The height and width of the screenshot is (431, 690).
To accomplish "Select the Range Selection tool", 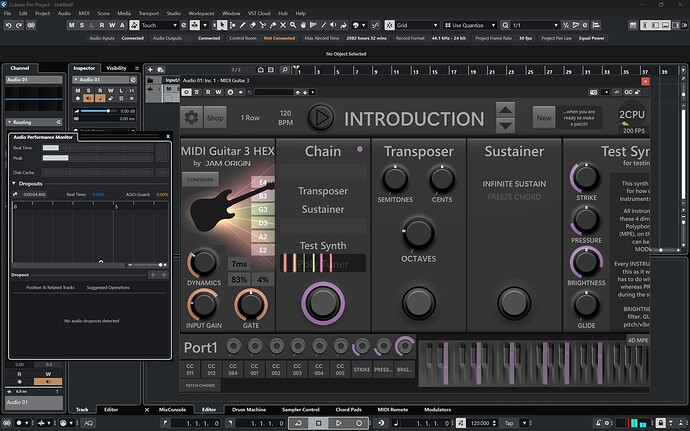I will (232, 26).
